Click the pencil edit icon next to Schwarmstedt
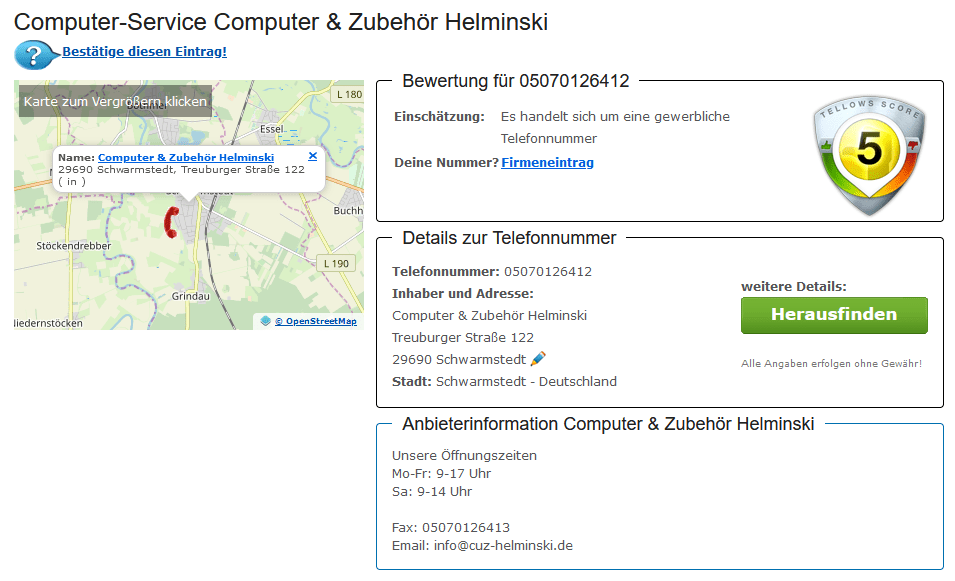 538,359
